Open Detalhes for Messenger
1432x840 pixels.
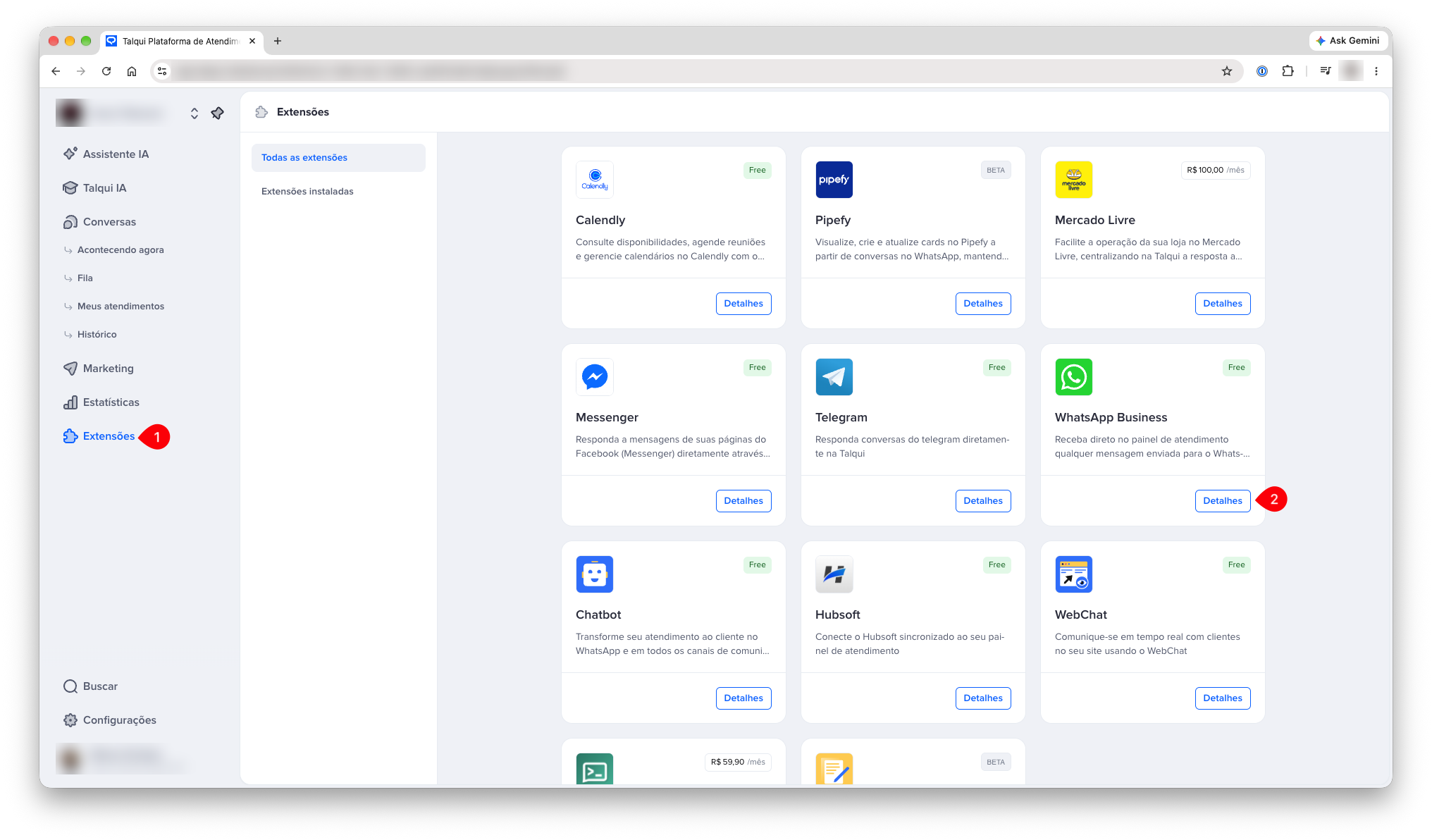[x=743, y=500]
